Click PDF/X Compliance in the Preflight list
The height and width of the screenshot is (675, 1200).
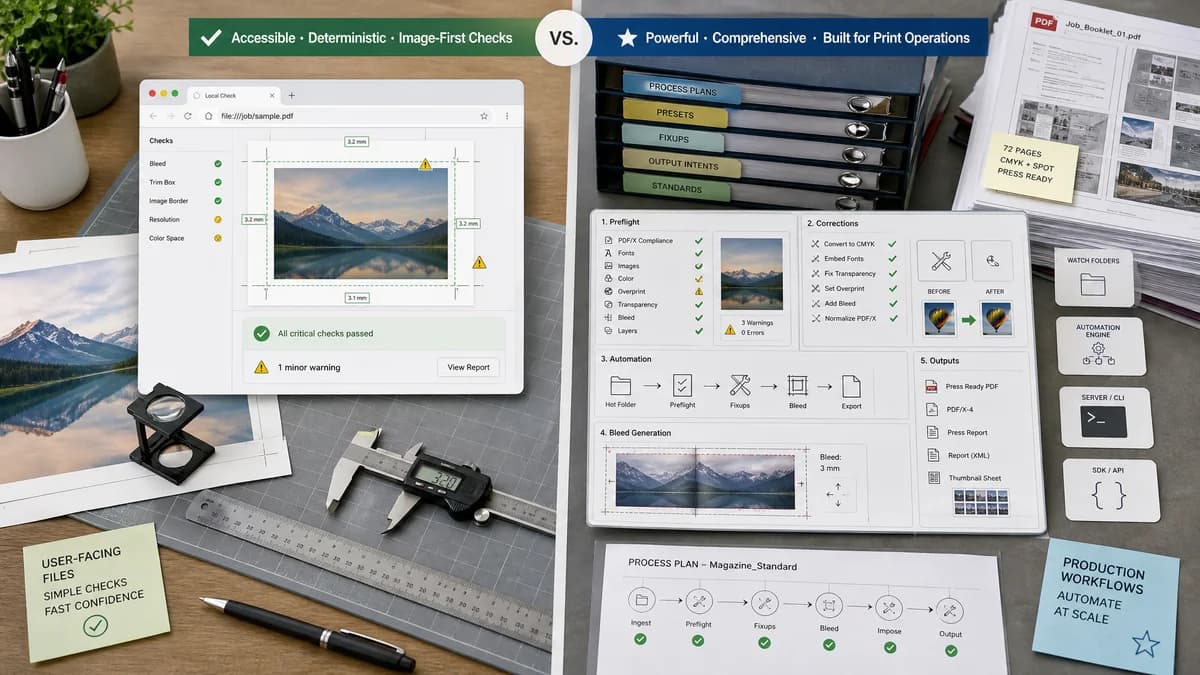(655, 241)
